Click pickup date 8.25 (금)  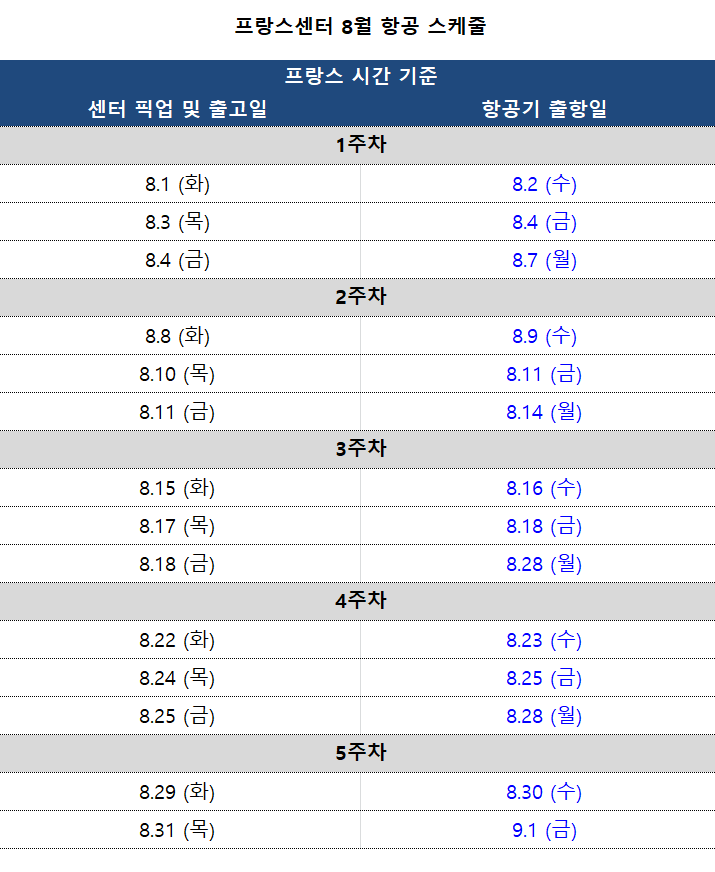coord(177,716)
